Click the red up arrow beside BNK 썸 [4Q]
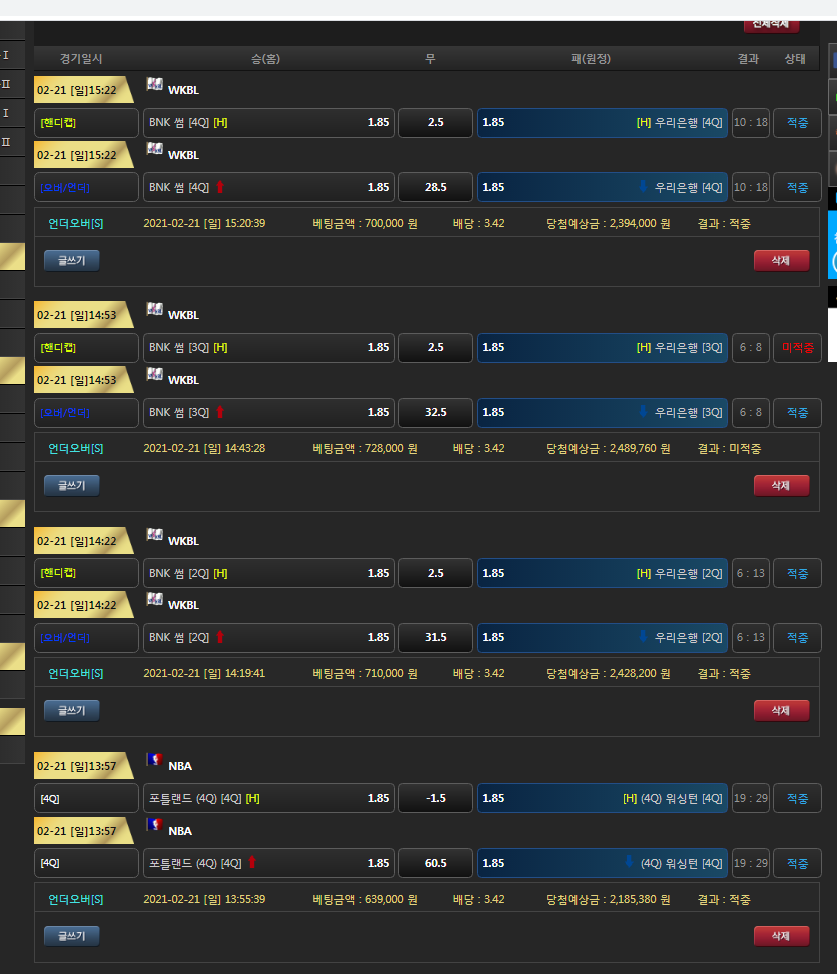The height and width of the screenshot is (974, 837). pyautogui.click(x=220, y=187)
